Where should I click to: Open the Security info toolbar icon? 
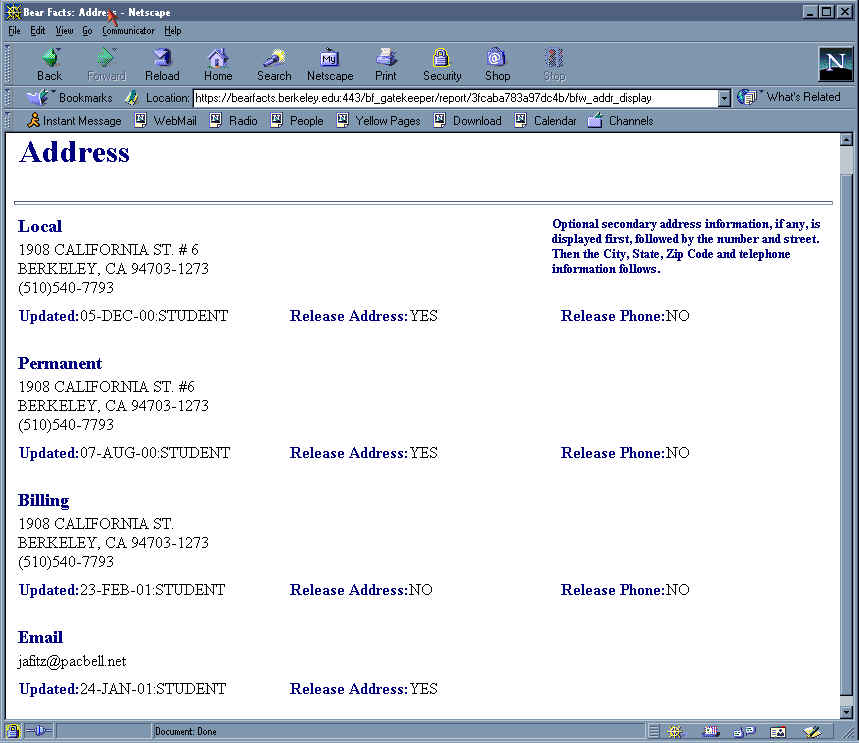click(442, 65)
